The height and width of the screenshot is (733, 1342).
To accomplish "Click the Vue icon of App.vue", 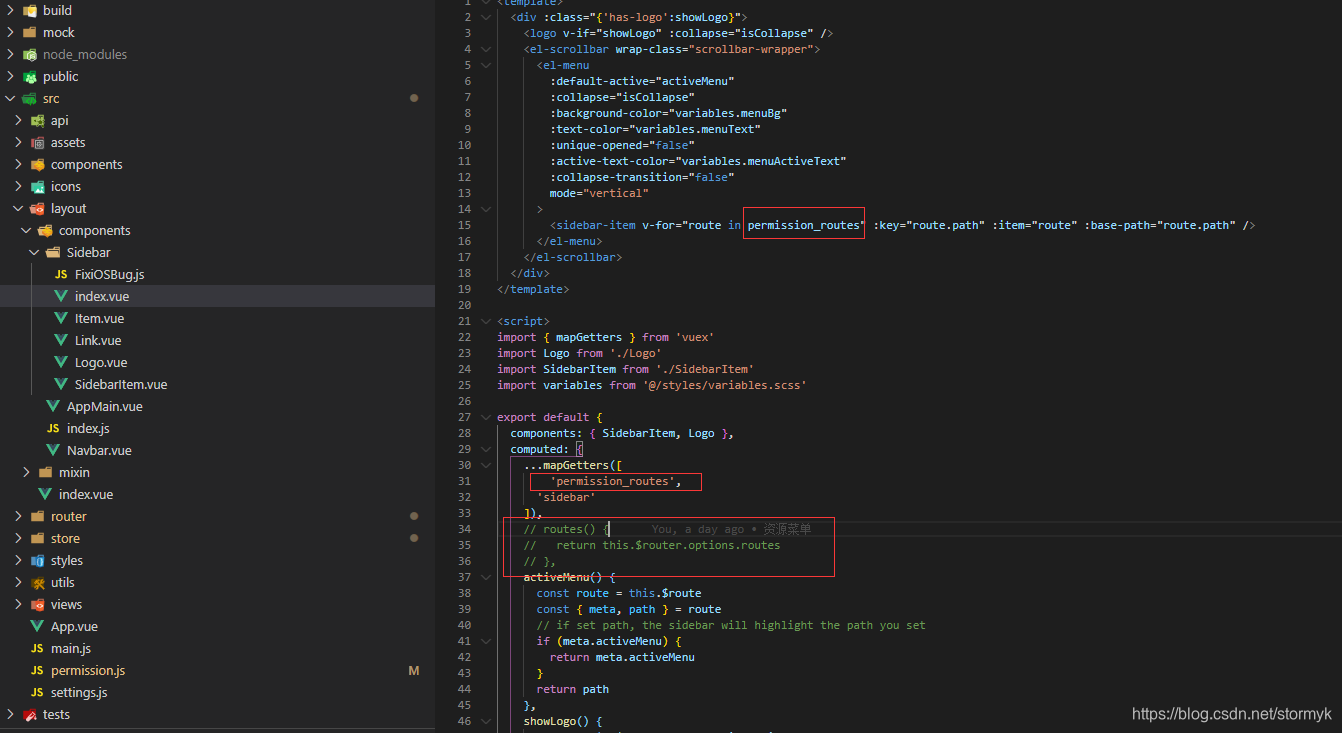I will (37, 626).
